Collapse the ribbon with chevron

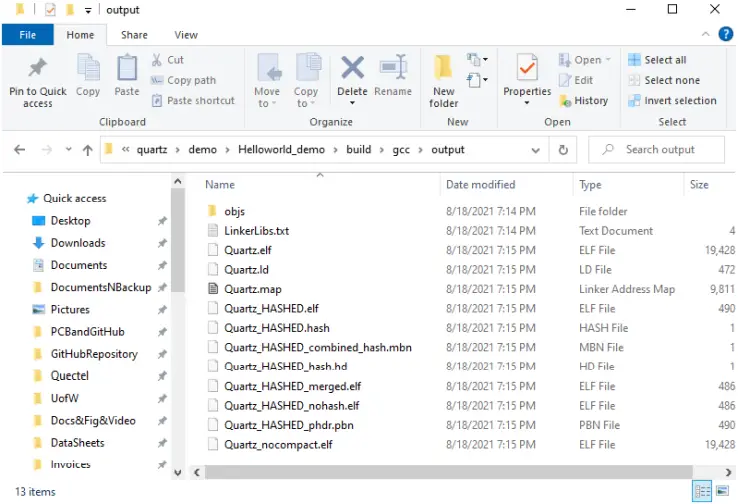point(705,34)
